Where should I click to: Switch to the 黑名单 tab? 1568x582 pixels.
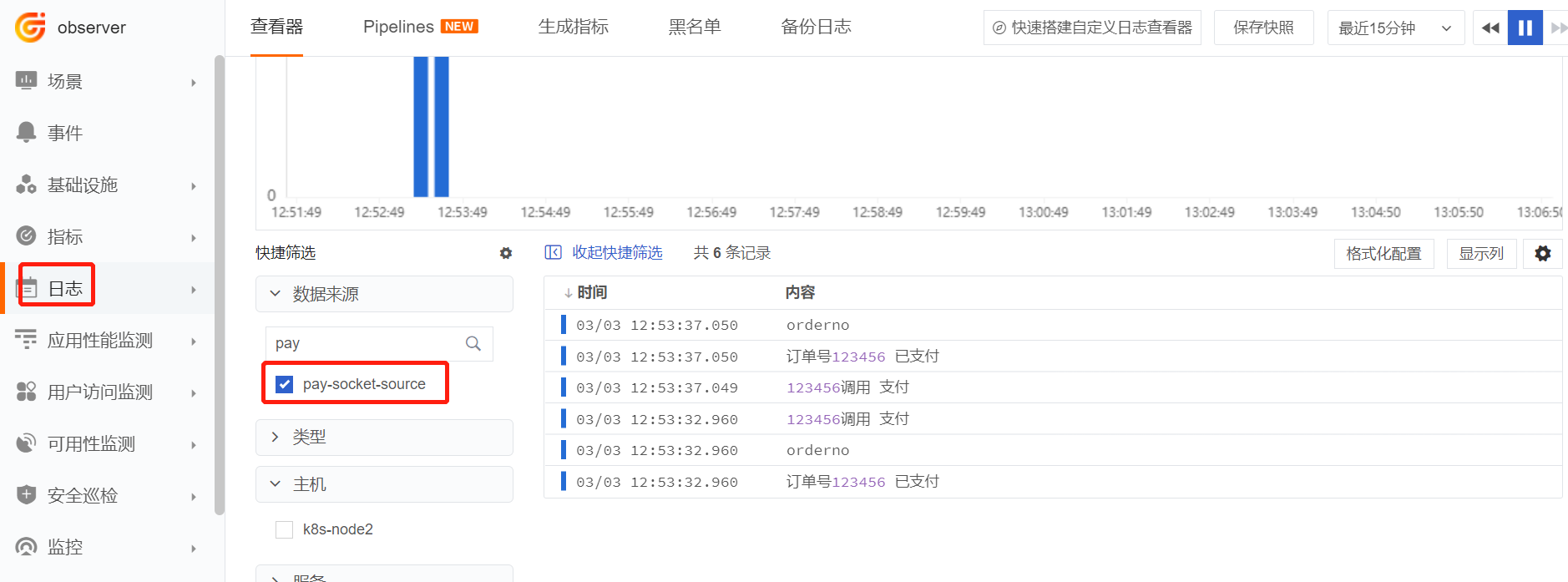point(695,27)
